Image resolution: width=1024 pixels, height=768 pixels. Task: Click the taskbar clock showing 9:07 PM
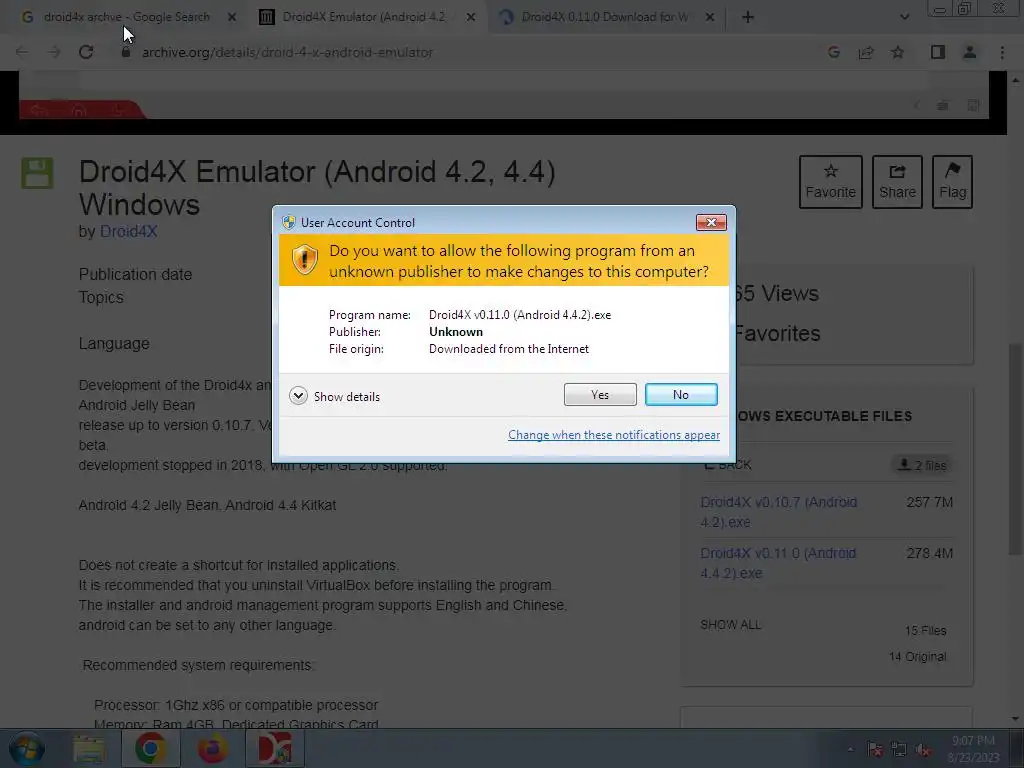tap(973, 749)
